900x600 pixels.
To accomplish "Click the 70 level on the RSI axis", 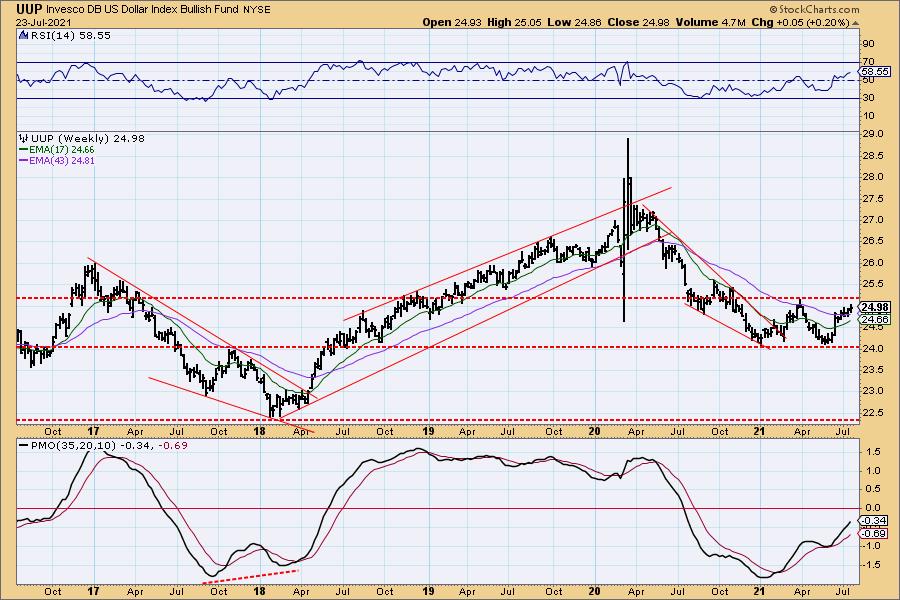I will coord(868,61).
